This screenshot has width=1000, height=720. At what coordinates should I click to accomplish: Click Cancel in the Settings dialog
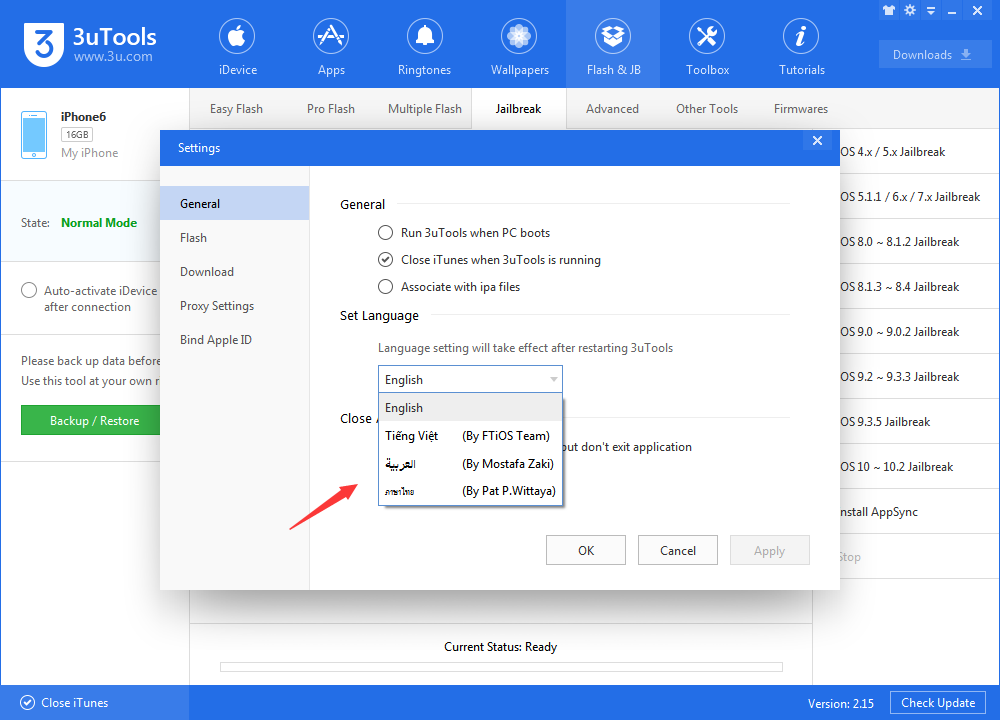(x=677, y=550)
